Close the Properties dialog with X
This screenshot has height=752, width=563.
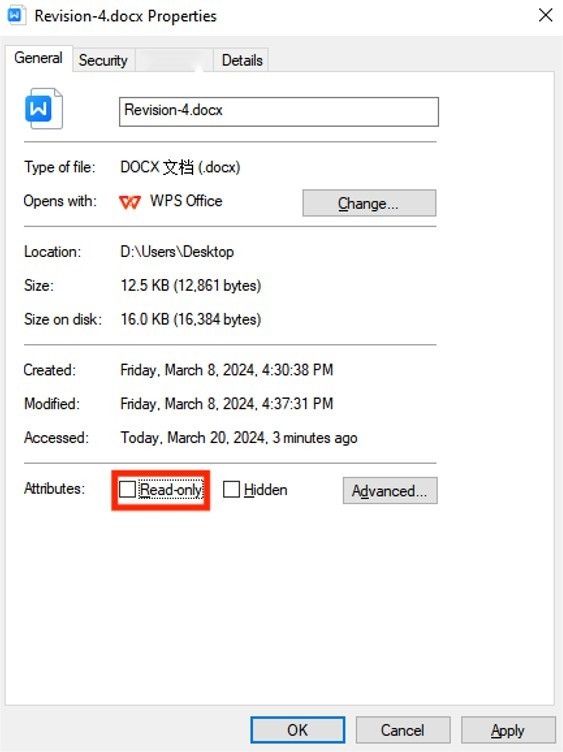[x=545, y=15]
